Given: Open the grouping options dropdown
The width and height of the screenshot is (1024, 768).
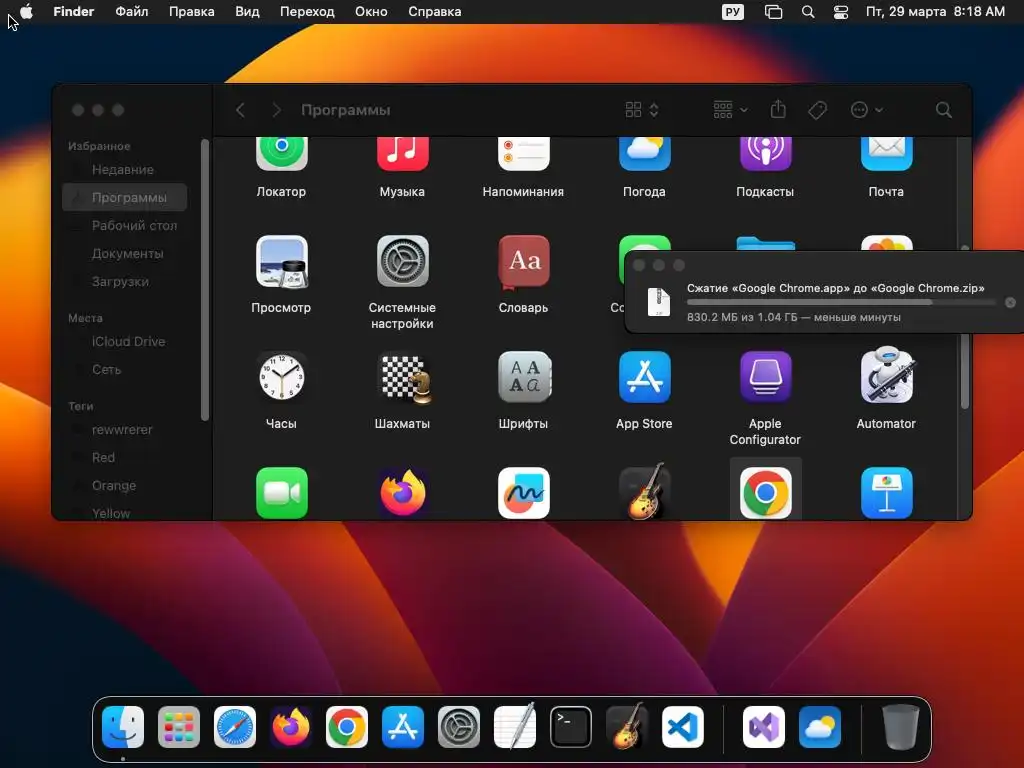Looking at the screenshot, I should [730, 110].
